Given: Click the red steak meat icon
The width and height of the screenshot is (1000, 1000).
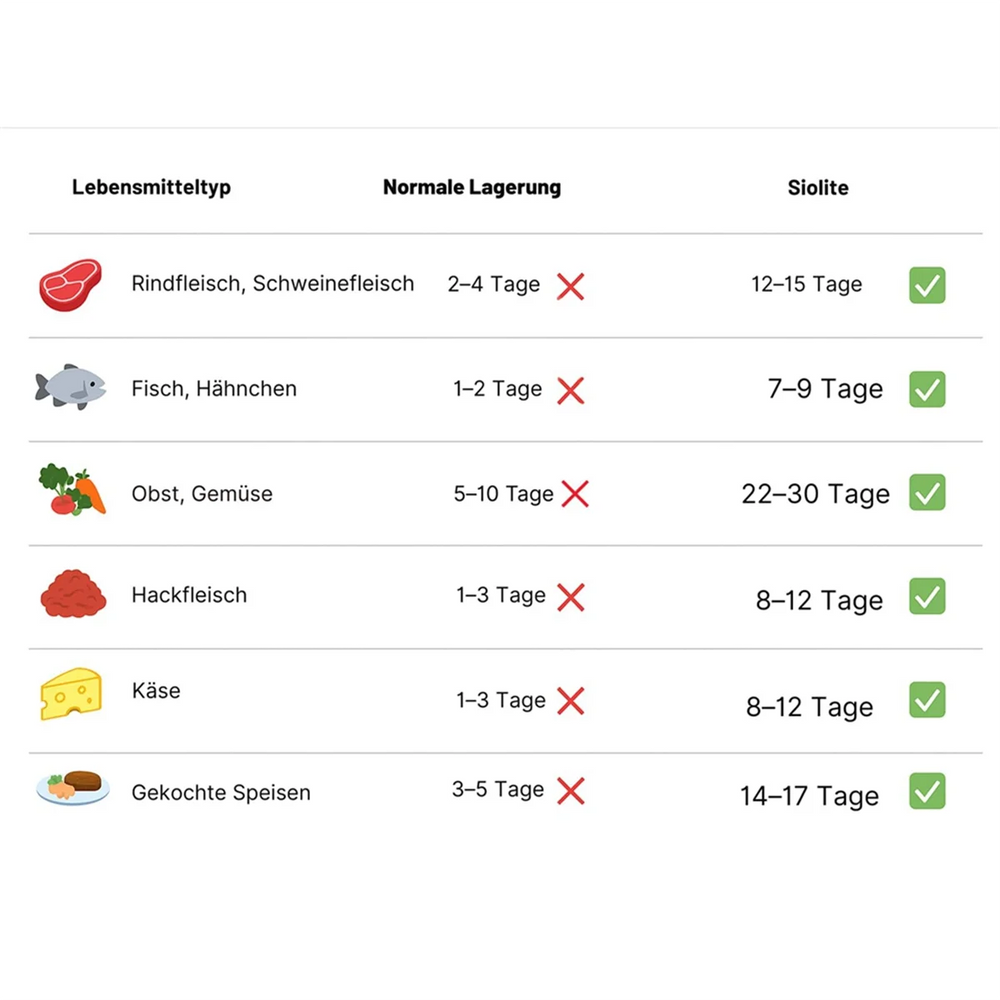Looking at the screenshot, I should (x=71, y=283).
